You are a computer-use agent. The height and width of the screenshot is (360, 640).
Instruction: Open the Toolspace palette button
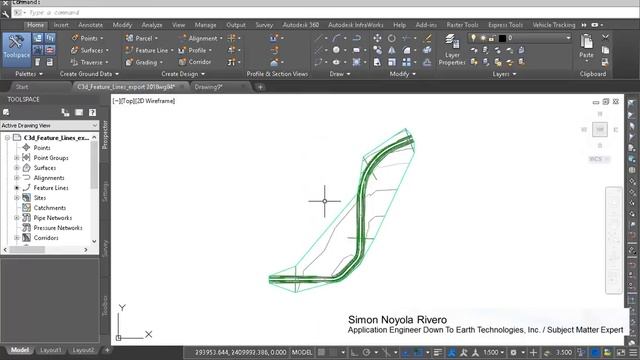click(16, 49)
